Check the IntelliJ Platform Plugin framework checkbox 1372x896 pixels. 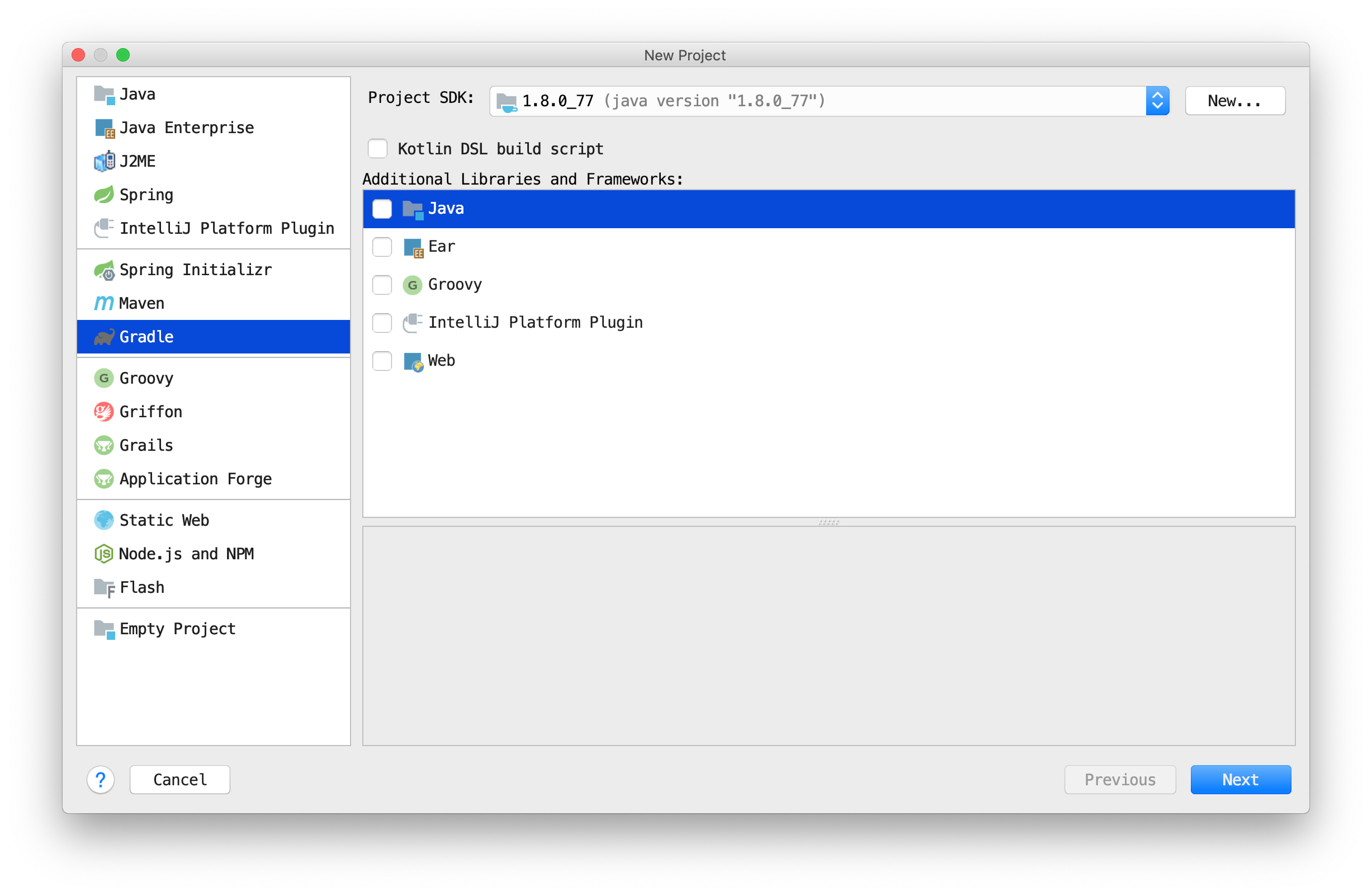382,323
